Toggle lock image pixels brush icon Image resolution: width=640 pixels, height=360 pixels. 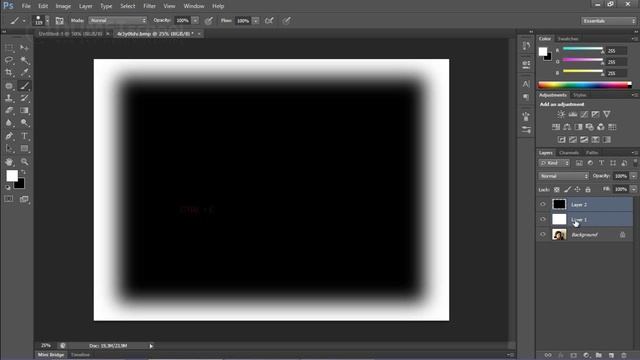point(567,189)
